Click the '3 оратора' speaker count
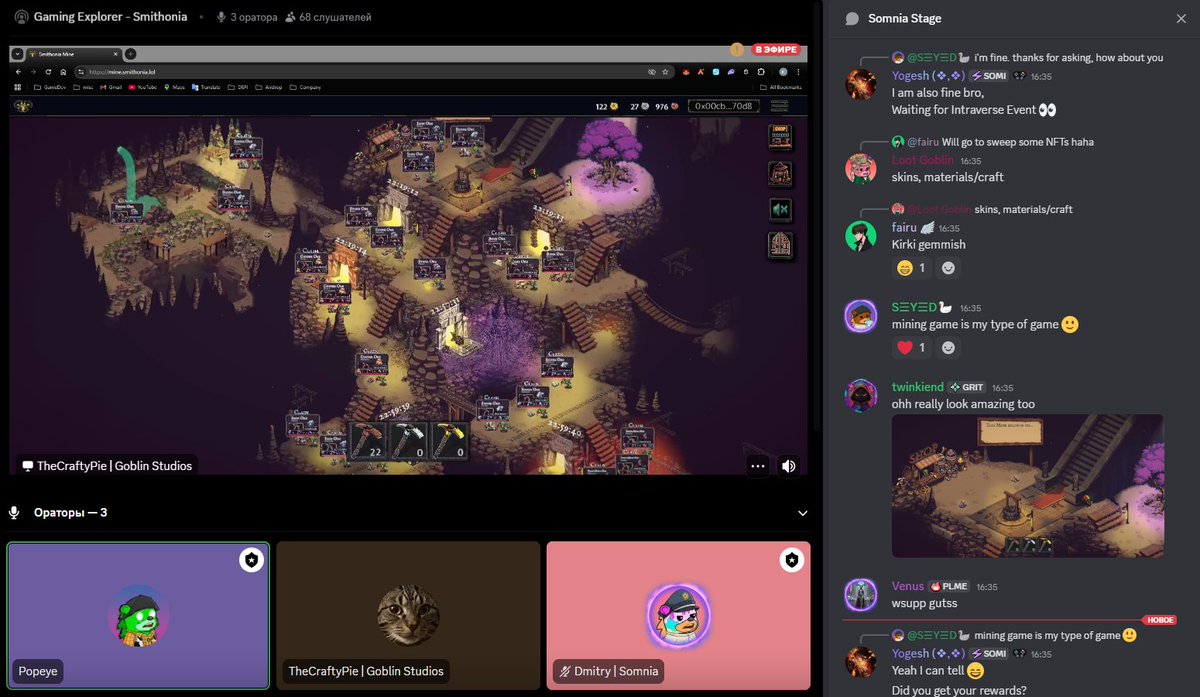Viewport: 1200px width, 697px height. point(246,17)
